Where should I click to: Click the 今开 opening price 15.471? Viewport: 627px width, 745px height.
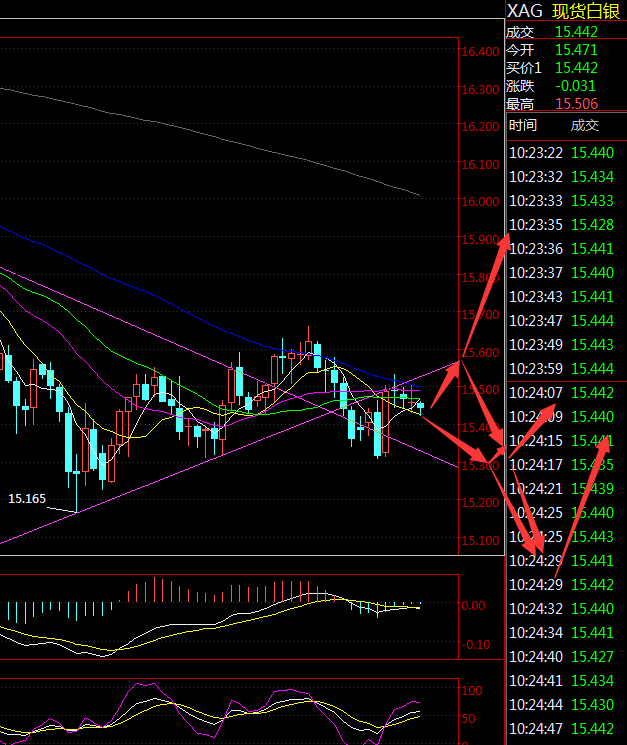click(576, 49)
